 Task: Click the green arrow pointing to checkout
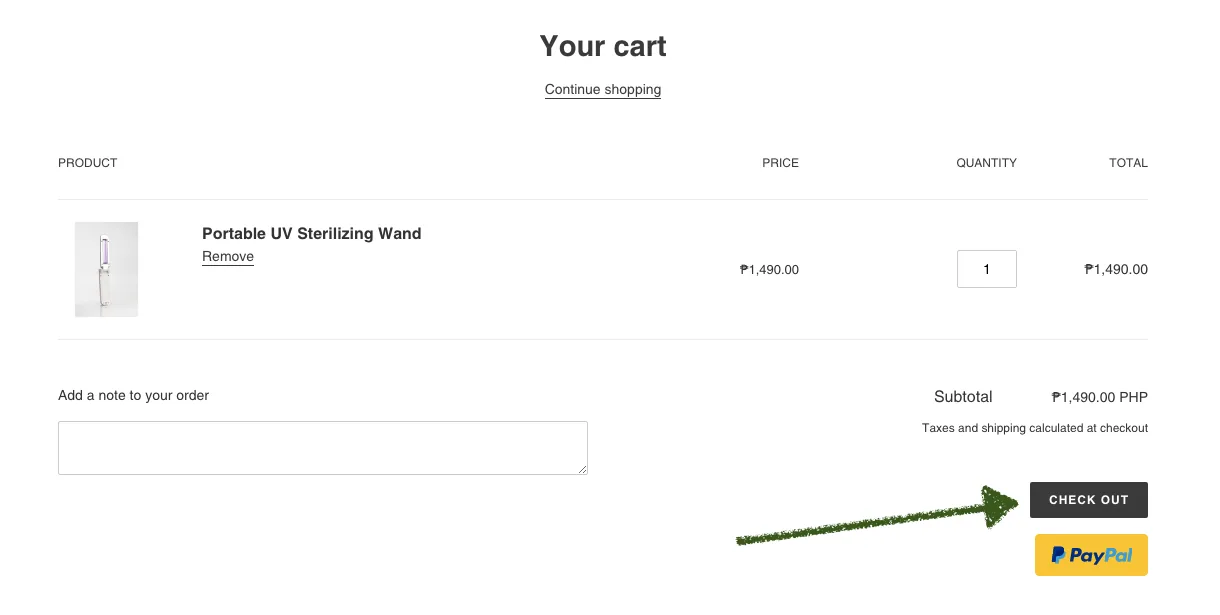pos(876,517)
